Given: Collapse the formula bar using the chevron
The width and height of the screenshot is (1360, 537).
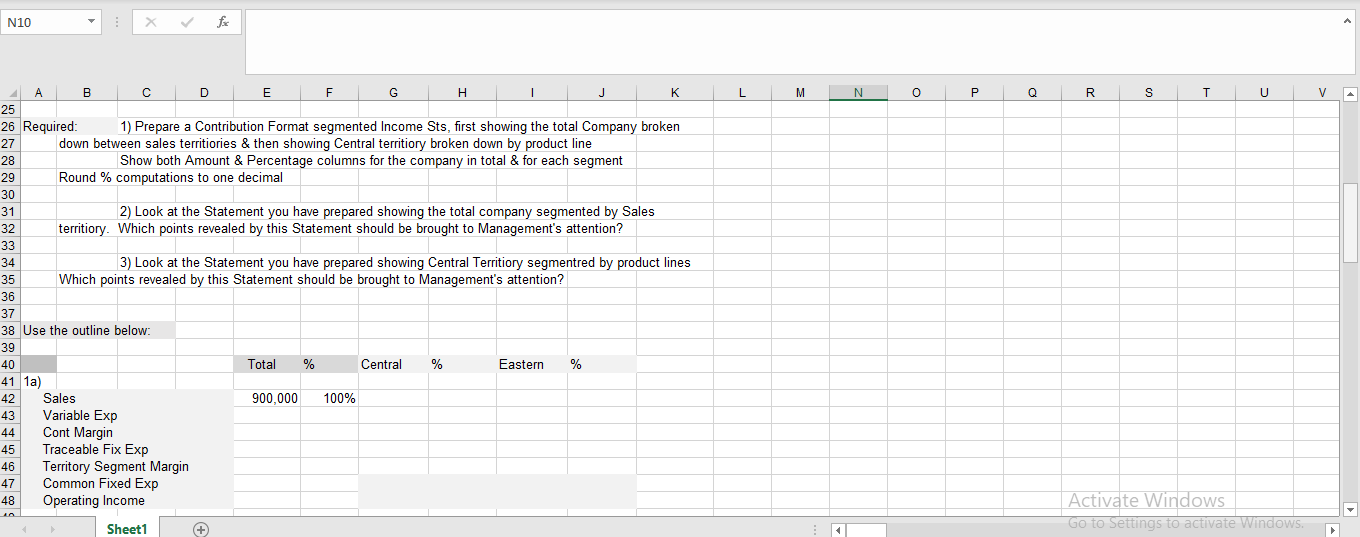Looking at the screenshot, I should click(x=1347, y=22).
